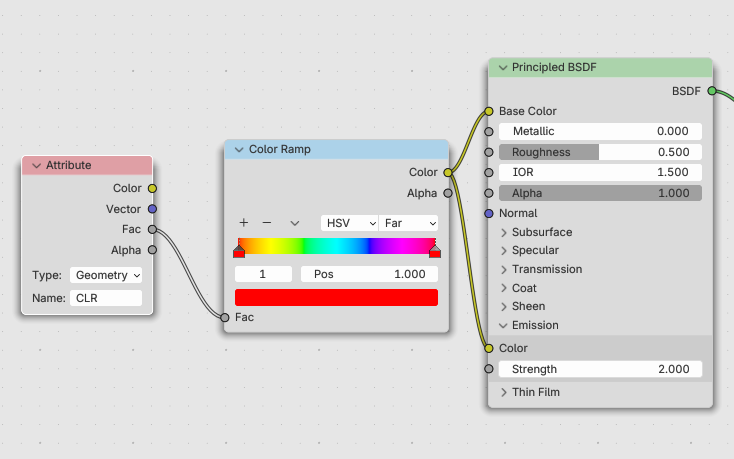Select the Principled BSDF node title
734x459 pixels.
(x=554, y=67)
